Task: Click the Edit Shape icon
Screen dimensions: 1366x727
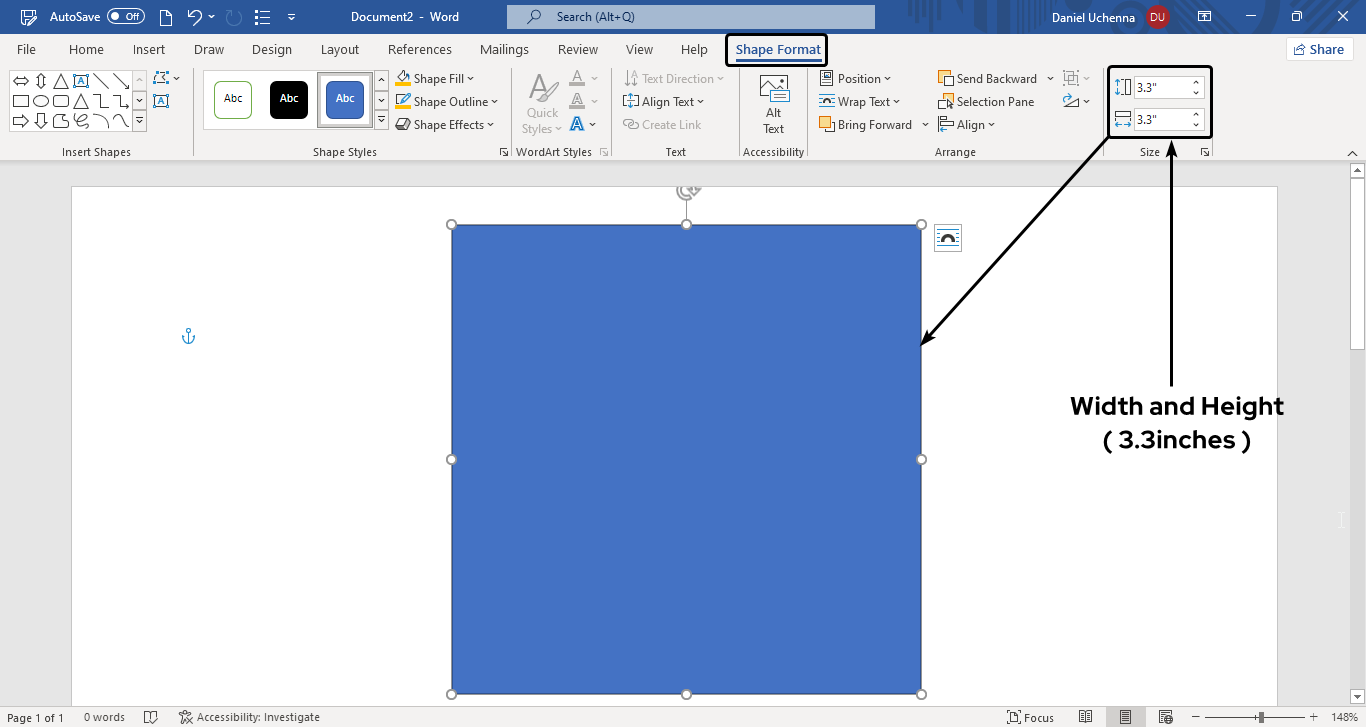Action: coord(161,78)
